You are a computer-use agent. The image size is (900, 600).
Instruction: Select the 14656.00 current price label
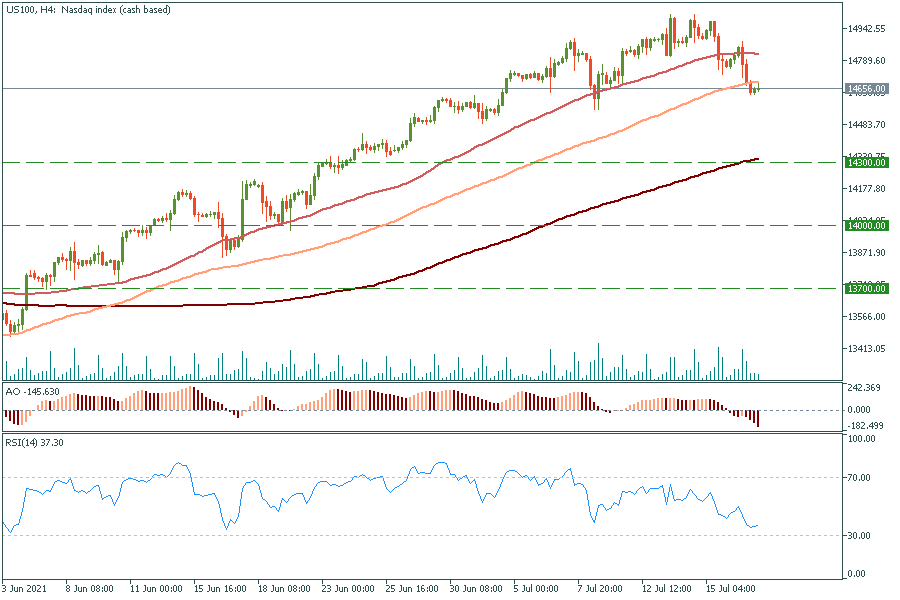866,89
